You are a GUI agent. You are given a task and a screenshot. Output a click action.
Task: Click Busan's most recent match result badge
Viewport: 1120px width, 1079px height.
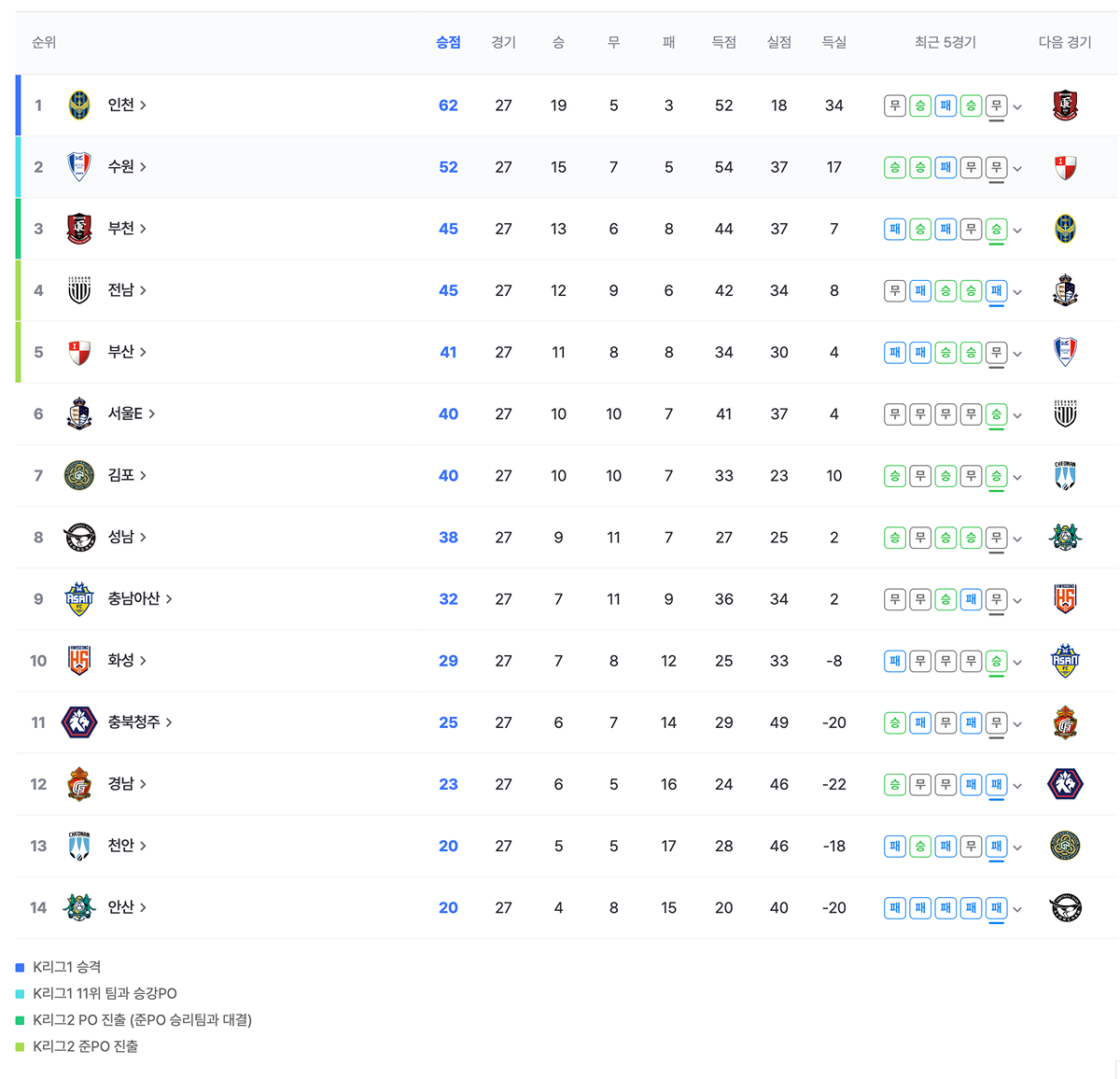(x=996, y=352)
